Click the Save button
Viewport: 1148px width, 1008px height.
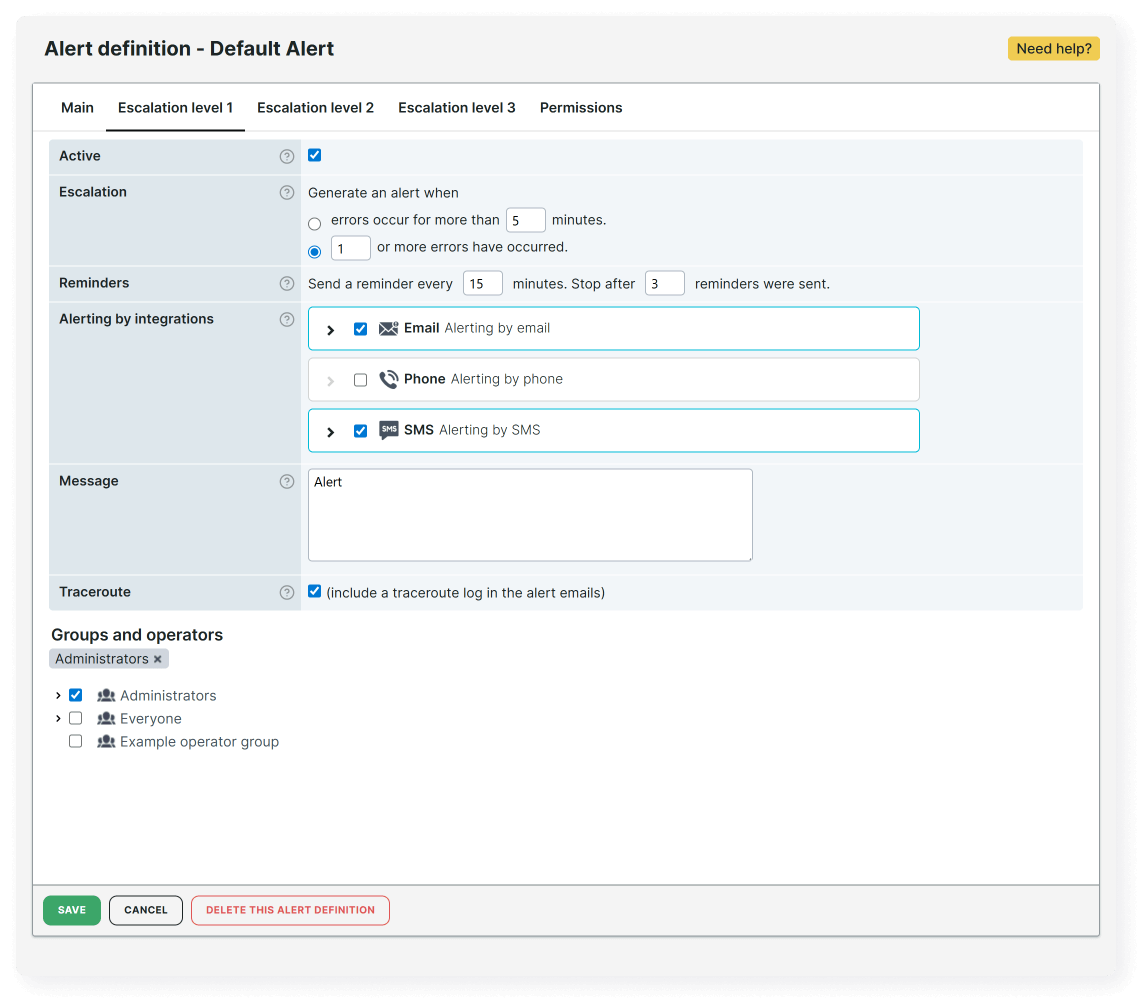71,910
